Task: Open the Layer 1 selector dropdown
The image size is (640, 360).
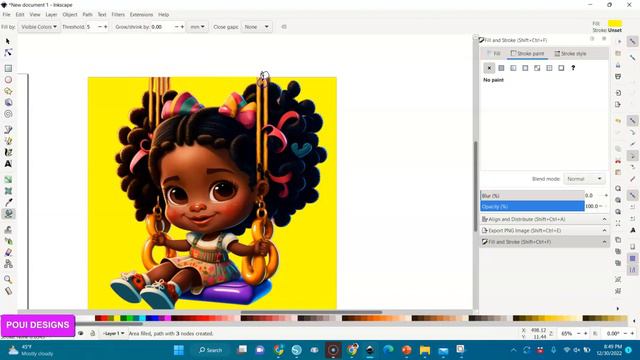Action: pyautogui.click(x=113, y=333)
